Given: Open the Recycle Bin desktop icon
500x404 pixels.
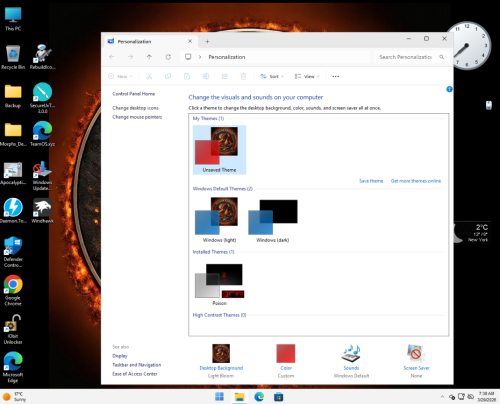Looking at the screenshot, I should (x=13, y=57).
